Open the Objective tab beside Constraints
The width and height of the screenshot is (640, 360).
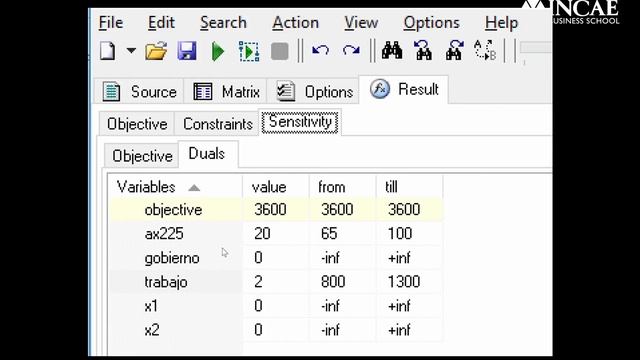coord(137,124)
